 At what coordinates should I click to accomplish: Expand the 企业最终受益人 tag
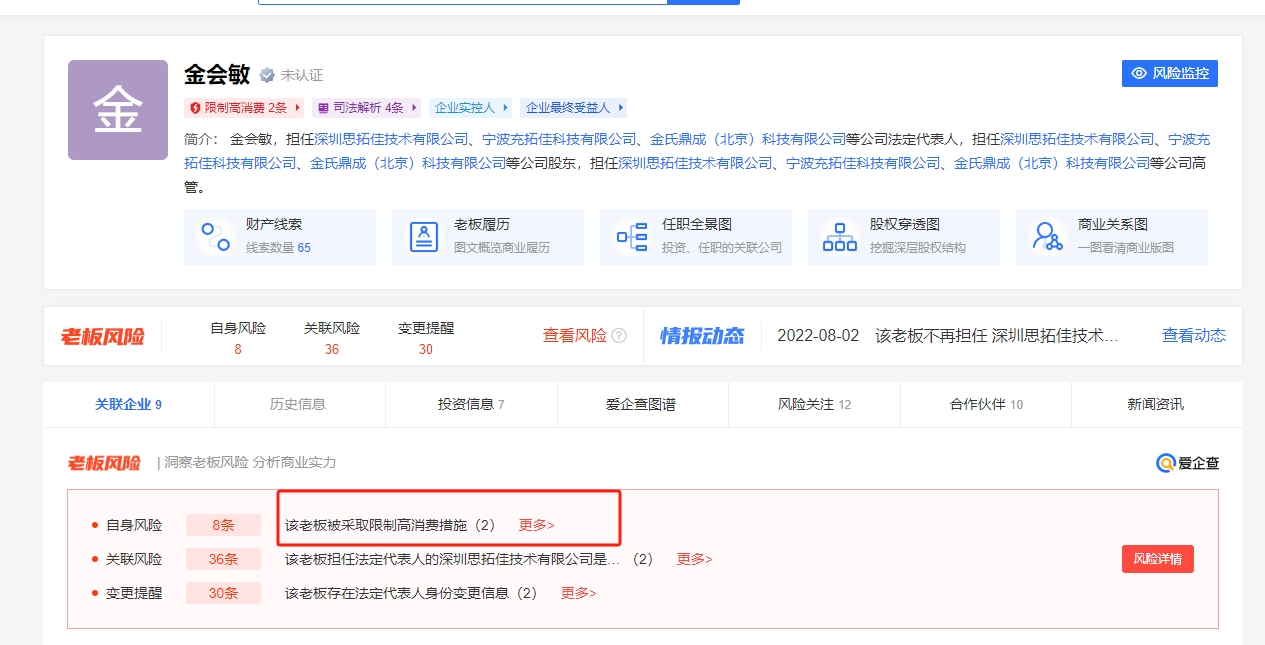(574, 108)
